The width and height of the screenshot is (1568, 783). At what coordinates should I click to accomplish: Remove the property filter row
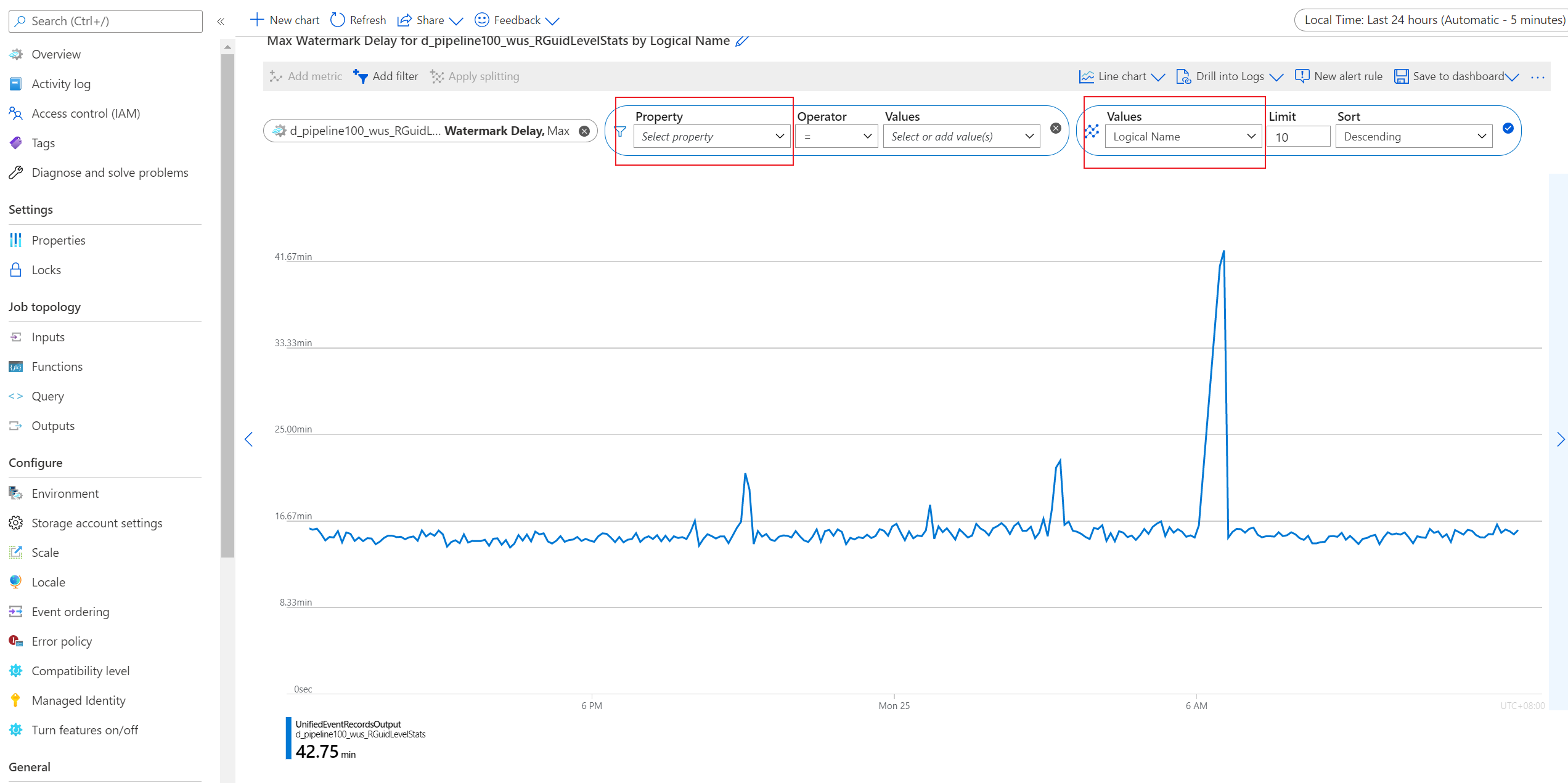1056,128
